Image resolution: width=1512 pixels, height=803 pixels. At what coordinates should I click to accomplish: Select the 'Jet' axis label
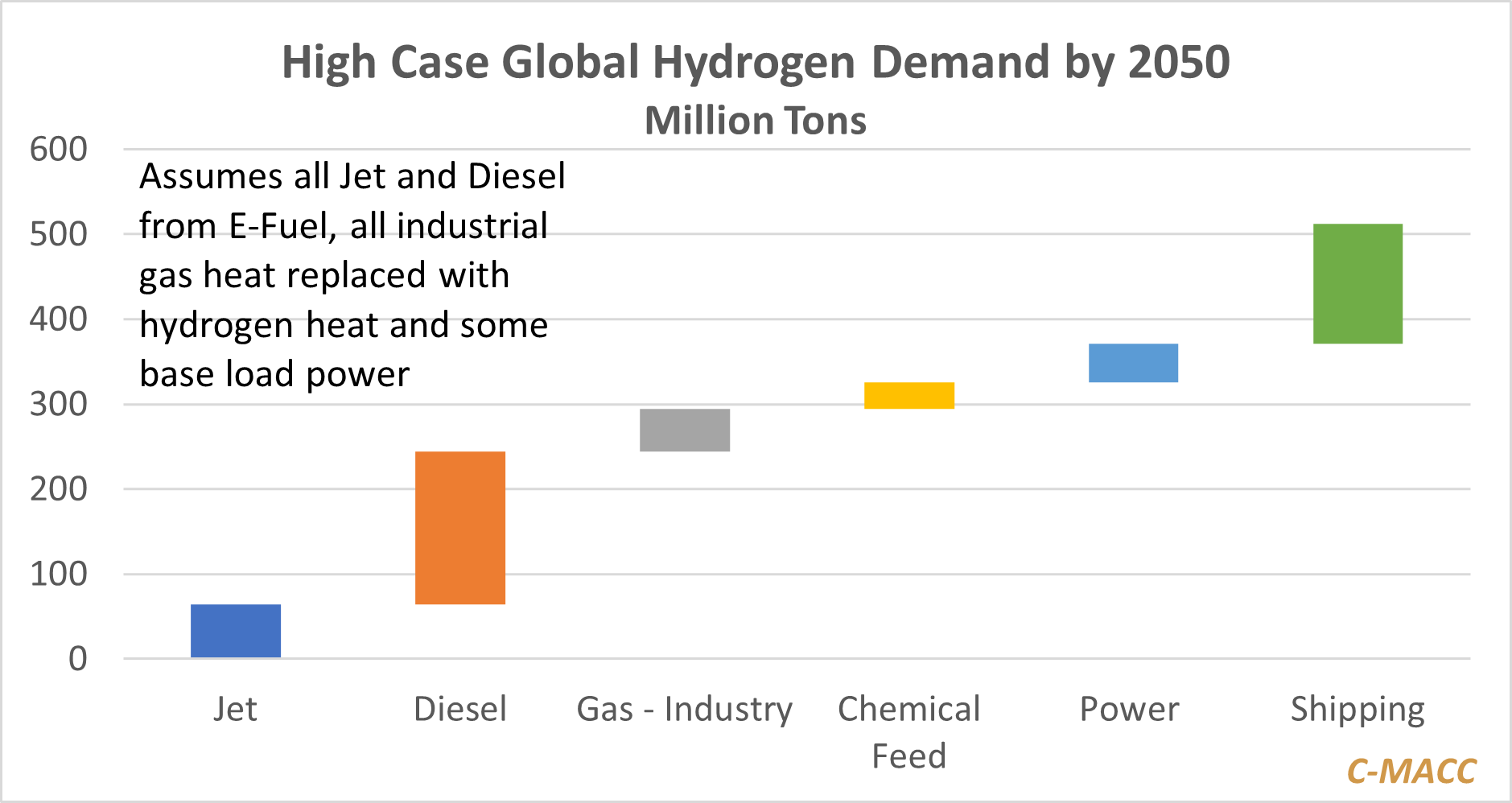pos(235,709)
